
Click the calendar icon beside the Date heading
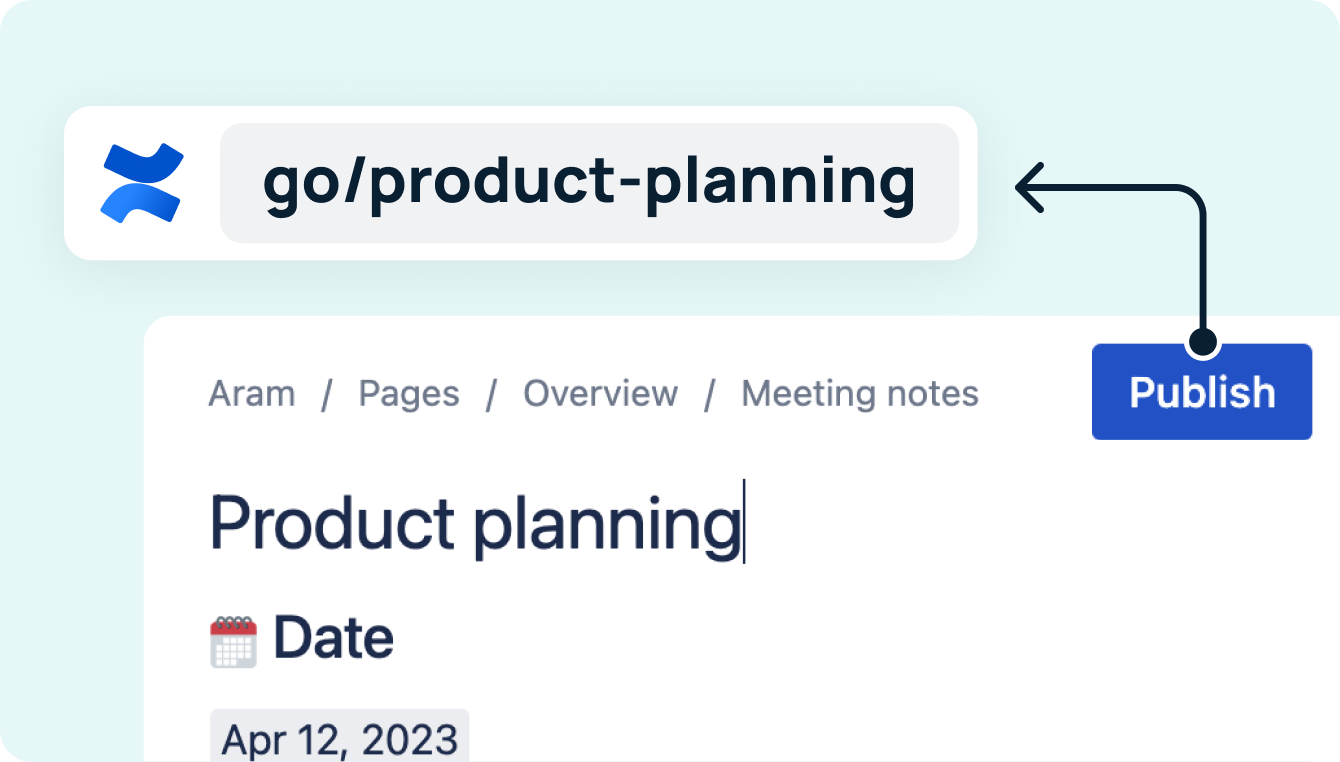click(x=232, y=637)
